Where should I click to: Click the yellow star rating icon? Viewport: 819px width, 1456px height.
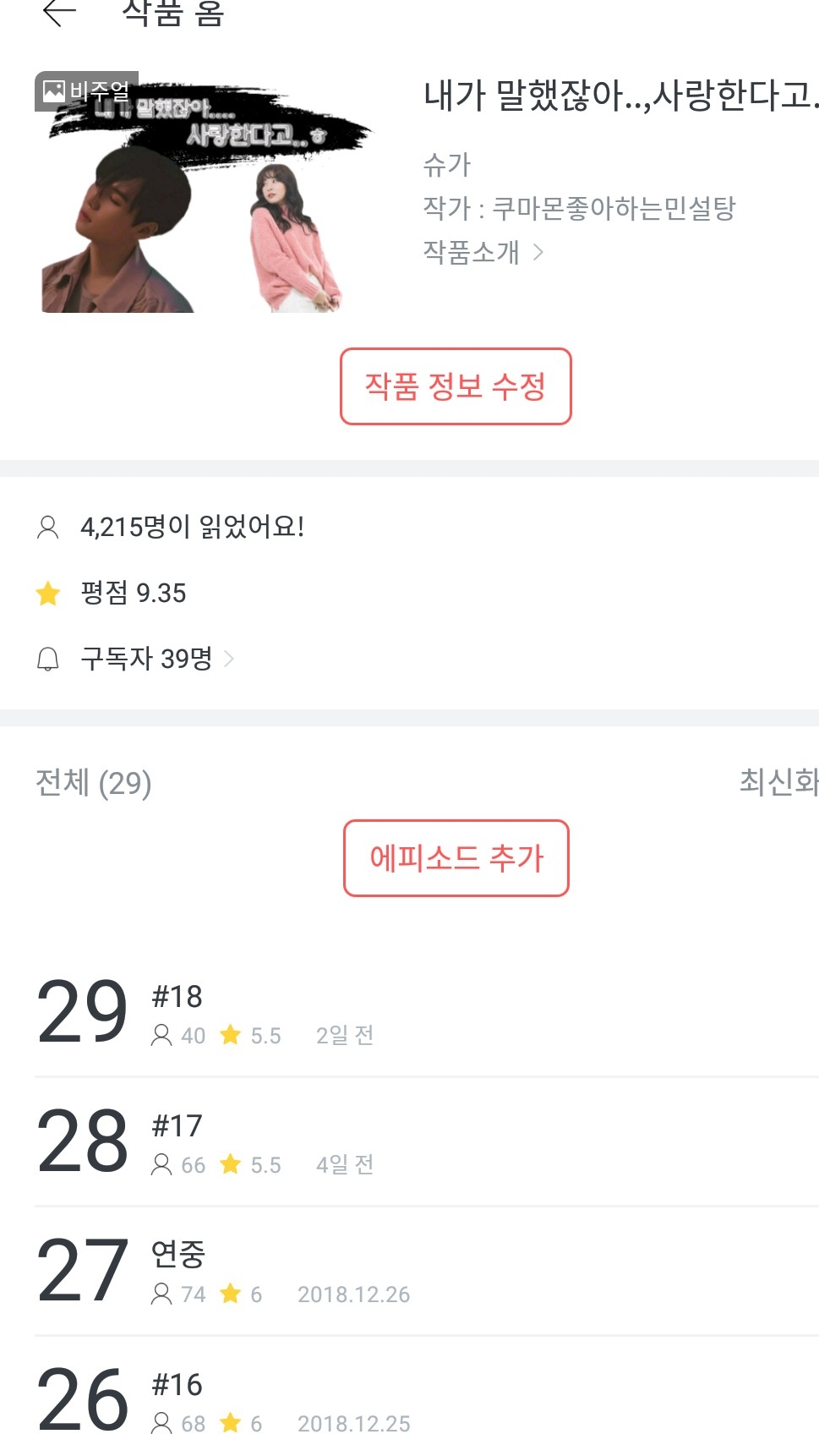[x=48, y=594]
